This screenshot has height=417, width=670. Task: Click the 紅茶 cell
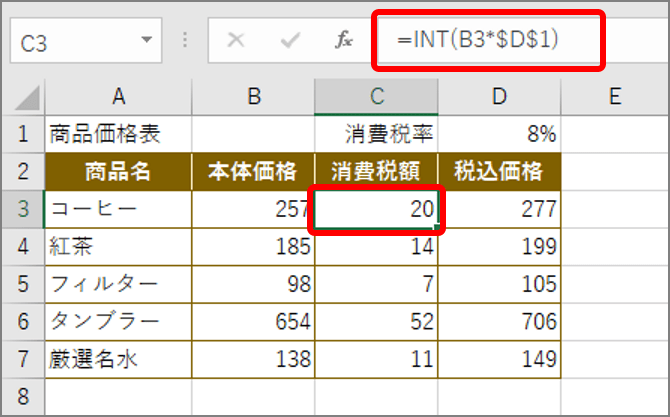[118, 247]
